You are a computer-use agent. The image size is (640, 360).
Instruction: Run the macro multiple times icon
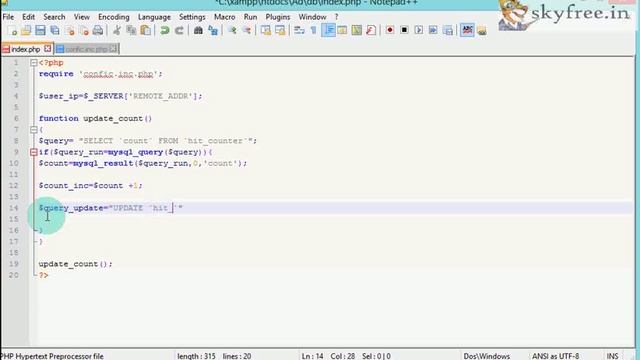(x=433, y=31)
